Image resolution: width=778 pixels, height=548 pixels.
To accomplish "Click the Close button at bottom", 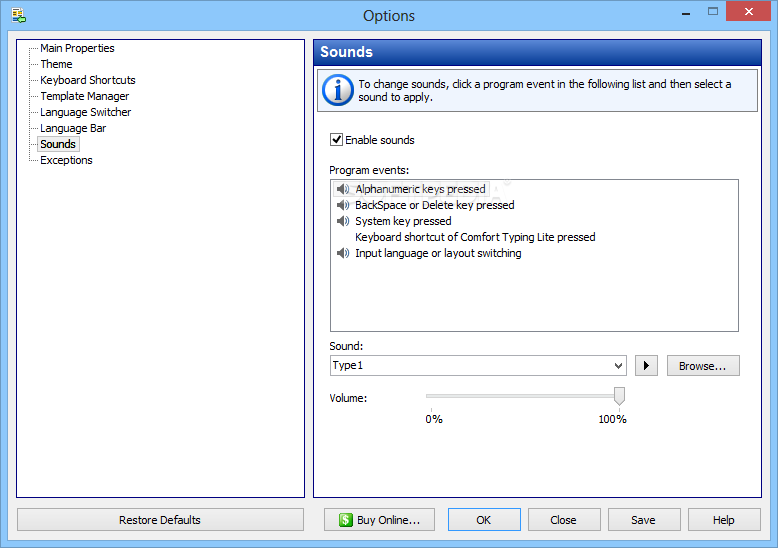I will [564, 520].
